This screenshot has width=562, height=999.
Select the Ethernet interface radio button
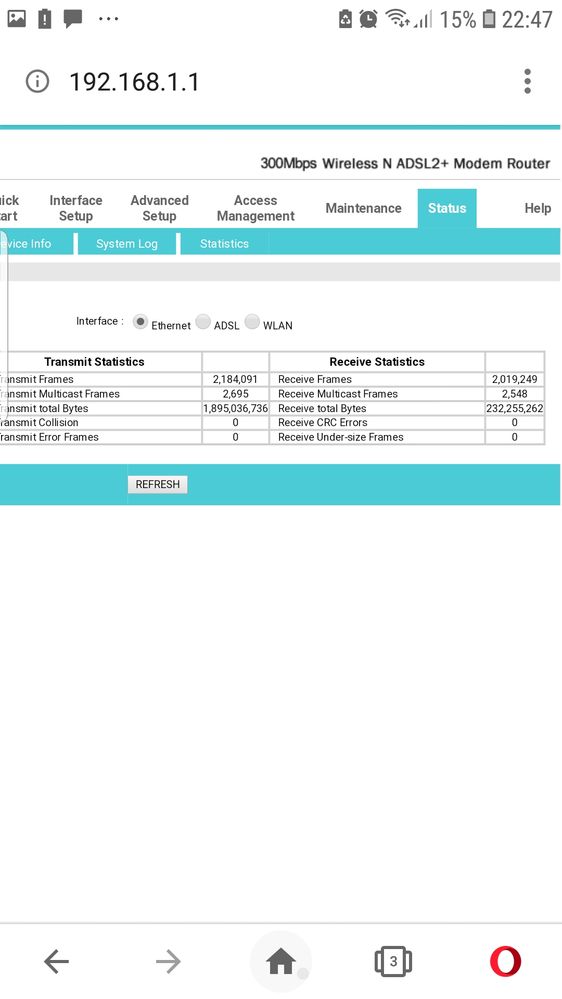(x=140, y=322)
